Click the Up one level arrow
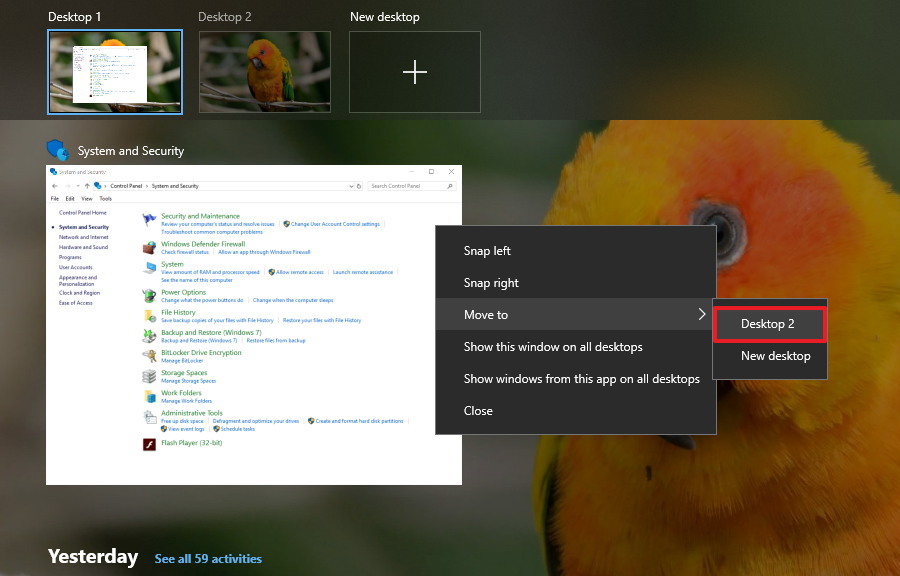 [87, 186]
